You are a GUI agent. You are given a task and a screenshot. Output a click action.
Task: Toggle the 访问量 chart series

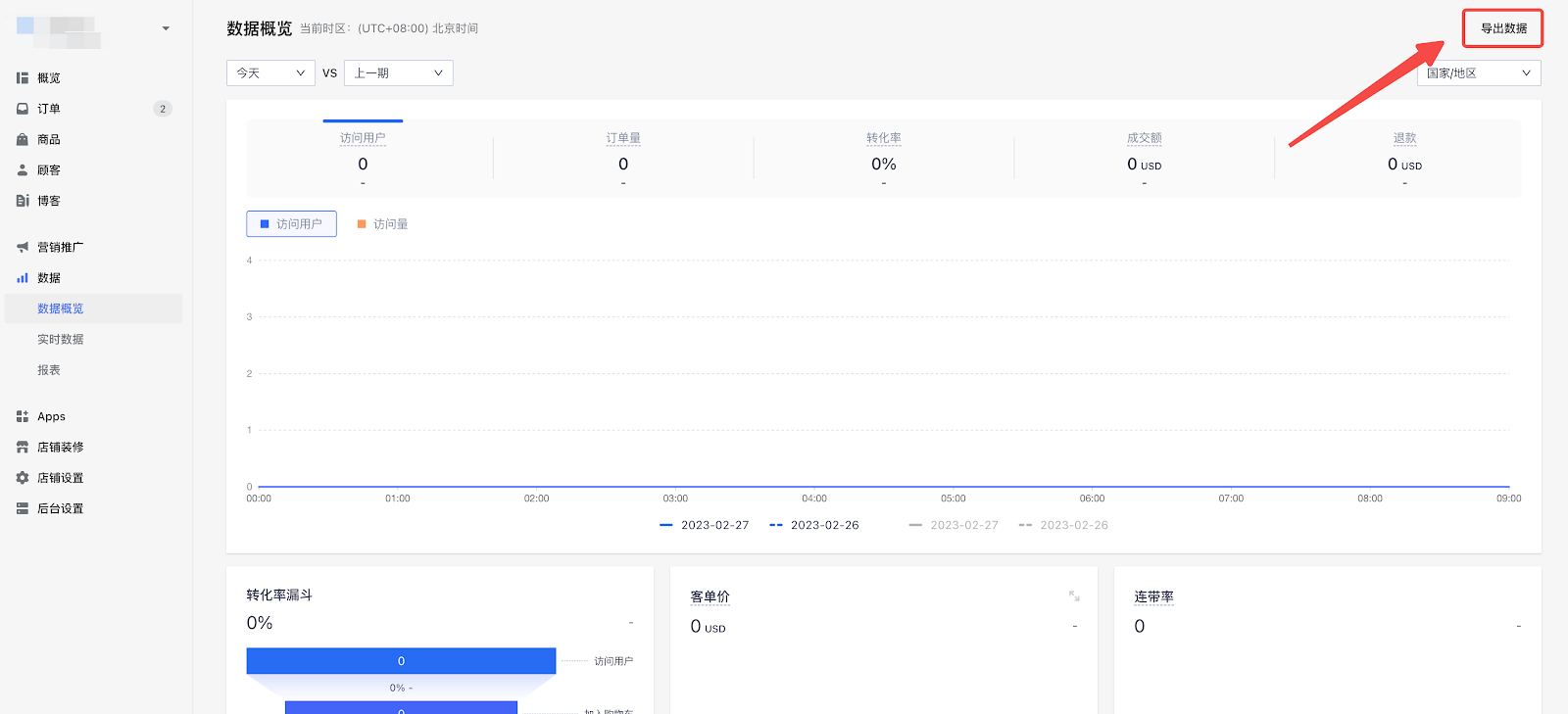(x=382, y=224)
